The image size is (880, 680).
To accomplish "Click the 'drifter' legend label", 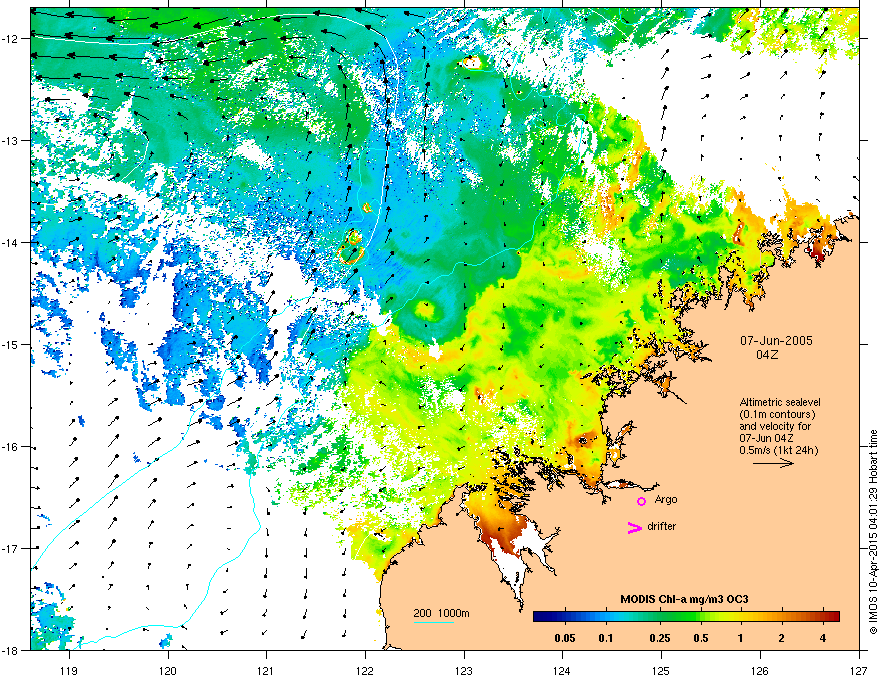I will (x=661, y=526).
